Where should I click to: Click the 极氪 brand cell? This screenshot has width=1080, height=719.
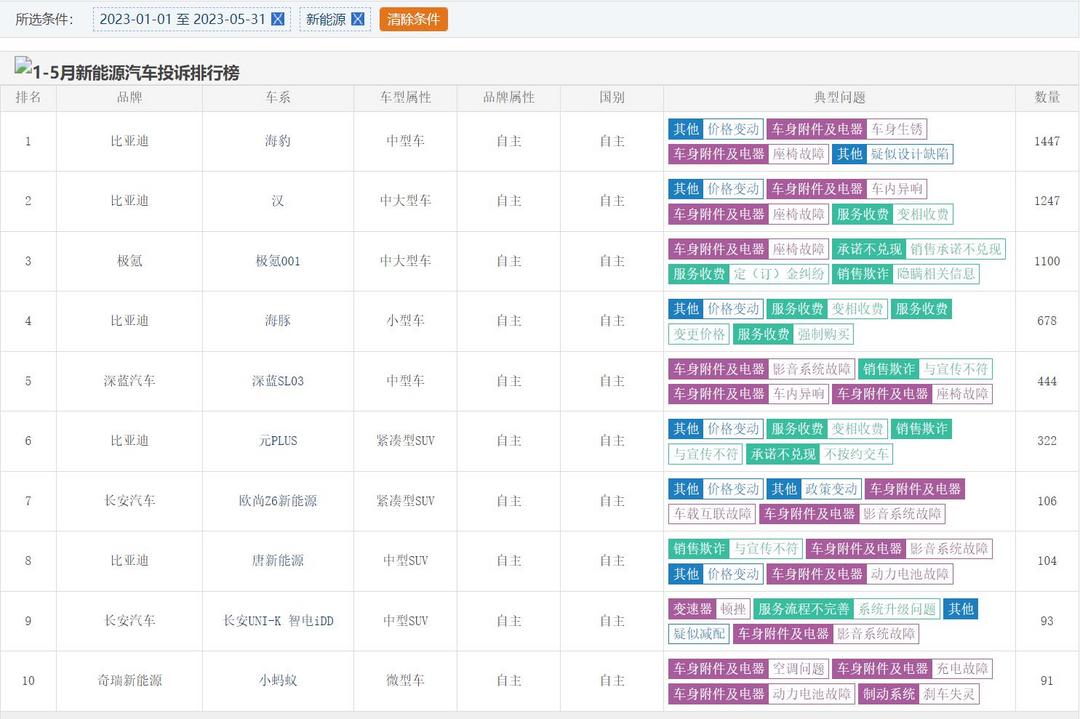point(129,261)
